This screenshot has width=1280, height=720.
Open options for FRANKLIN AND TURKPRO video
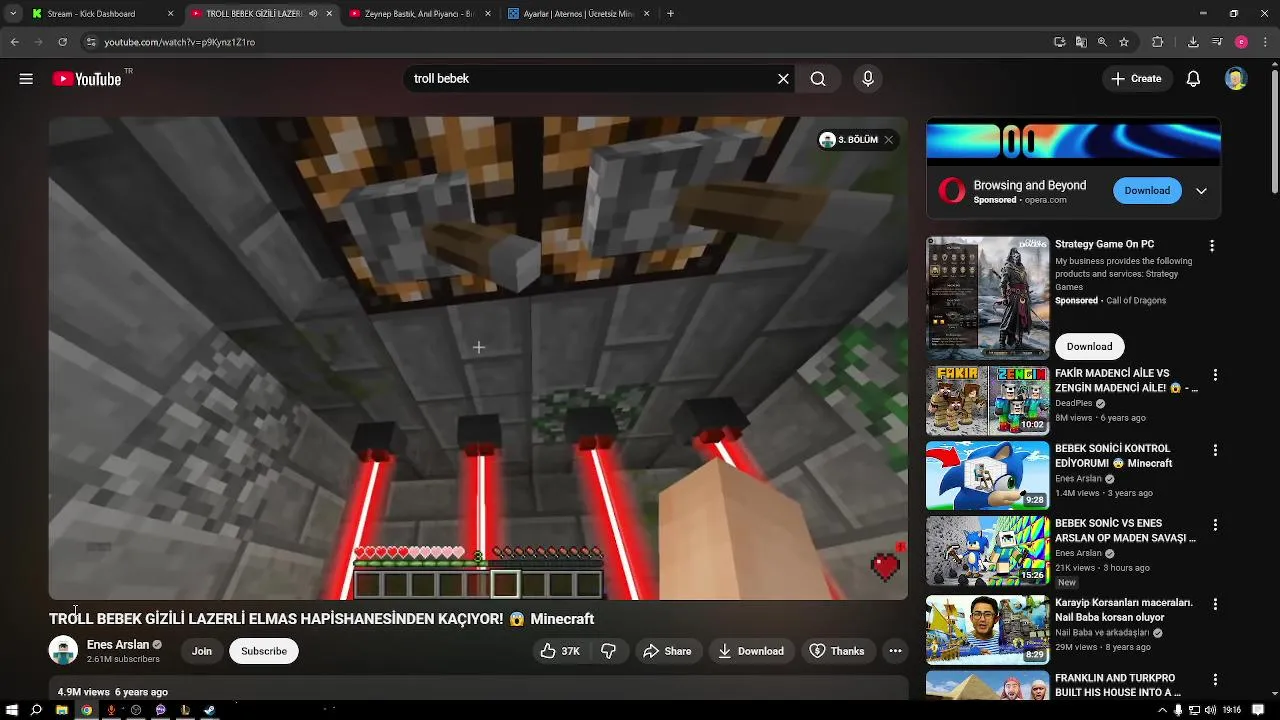point(1215,679)
